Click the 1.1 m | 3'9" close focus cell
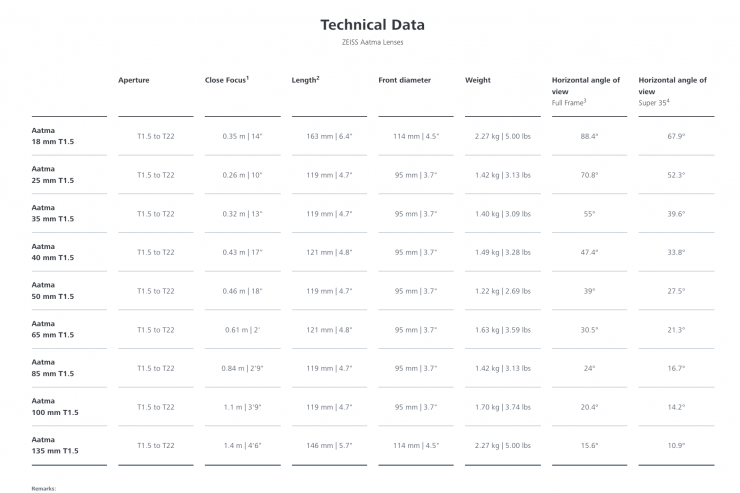The height and width of the screenshot is (493, 740). 242,407
